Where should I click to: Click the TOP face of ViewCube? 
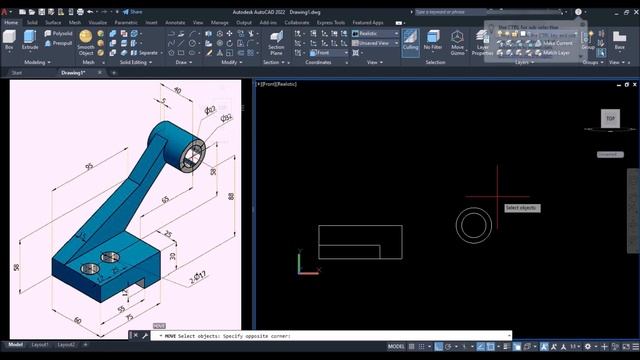(610, 118)
